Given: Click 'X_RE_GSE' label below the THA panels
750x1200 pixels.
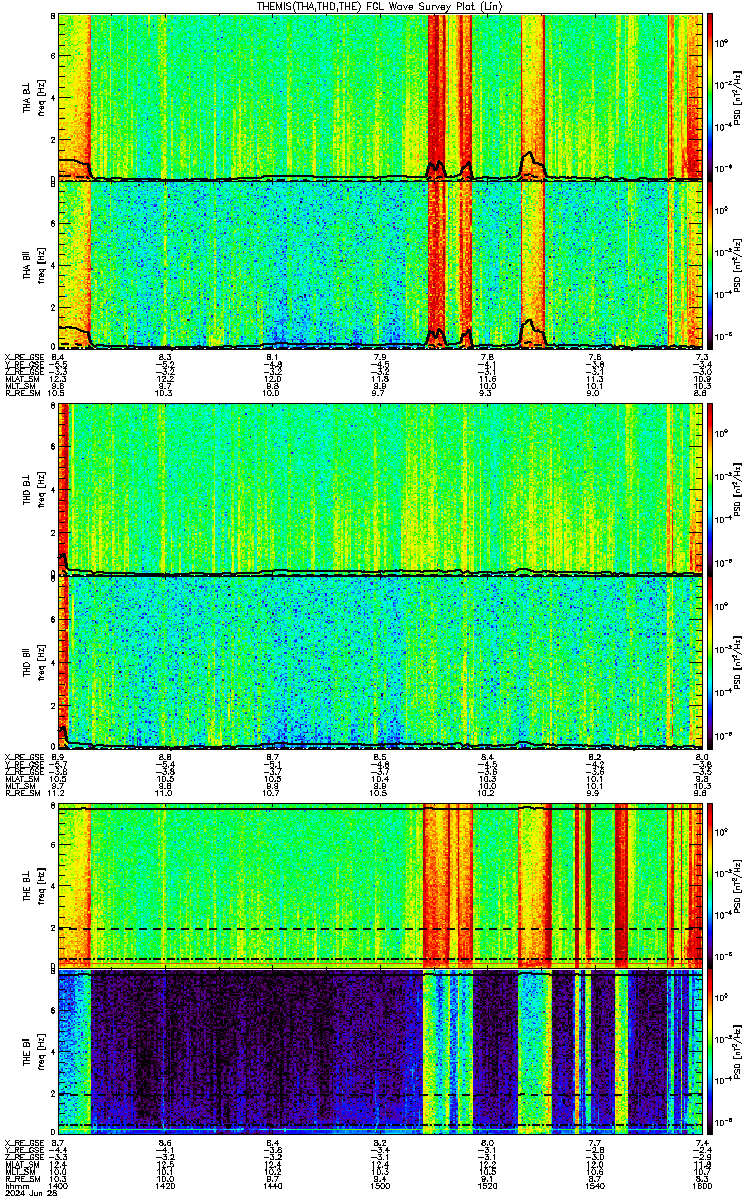Looking at the screenshot, I should coord(23,356).
